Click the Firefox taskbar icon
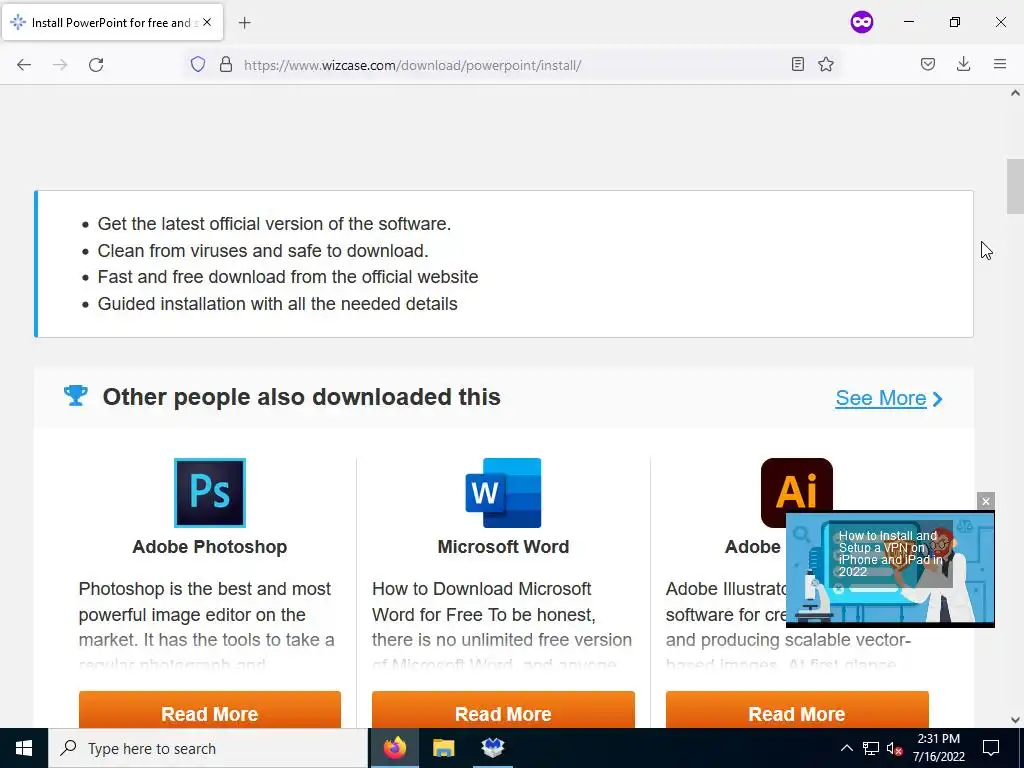The height and width of the screenshot is (768, 1024). 394,748
